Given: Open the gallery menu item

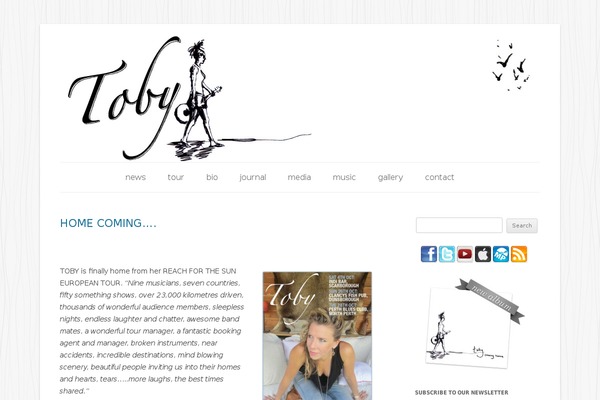Looking at the screenshot, I should tap(390, 178).
